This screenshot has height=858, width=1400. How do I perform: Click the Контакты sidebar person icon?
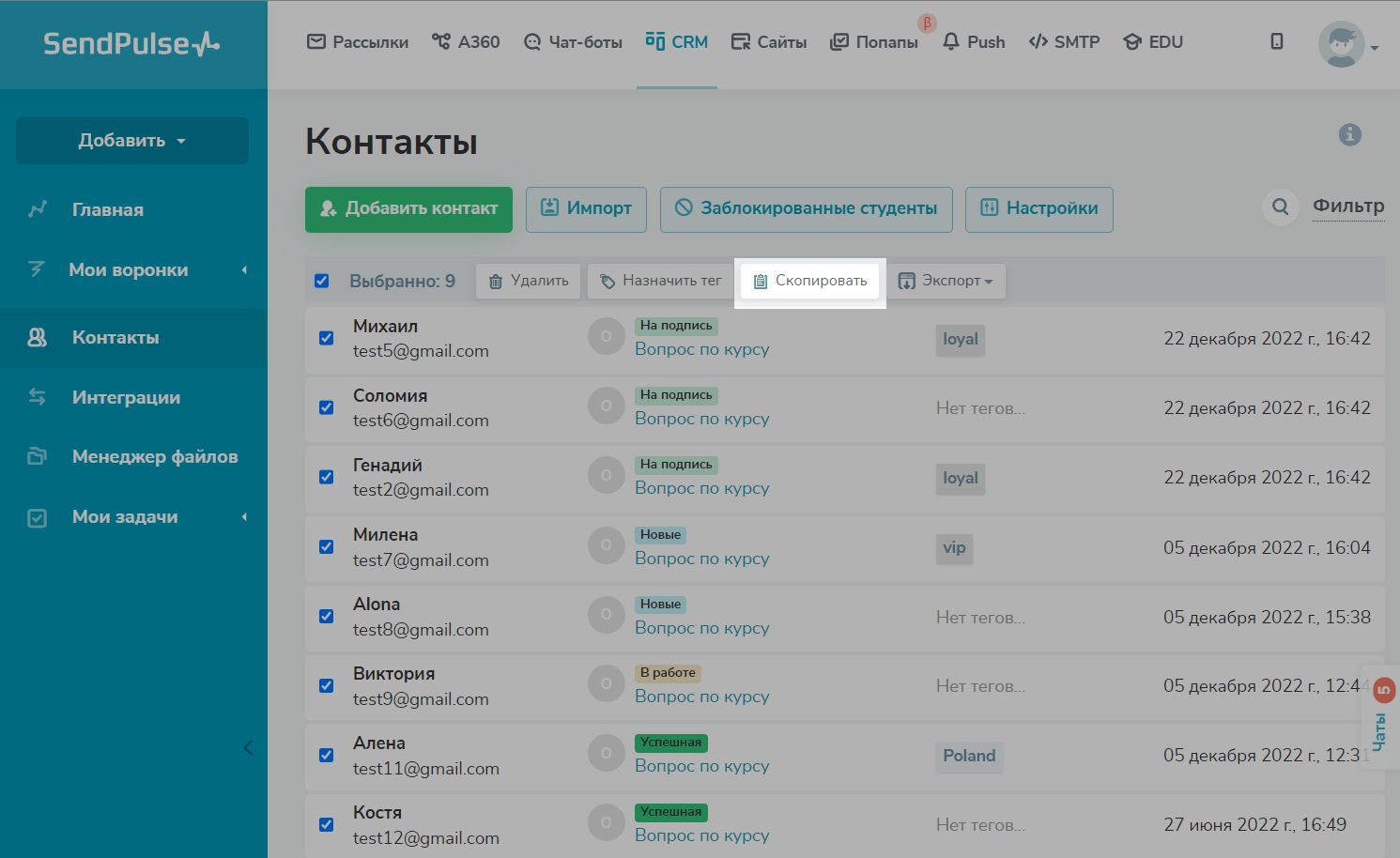(38, 337)
